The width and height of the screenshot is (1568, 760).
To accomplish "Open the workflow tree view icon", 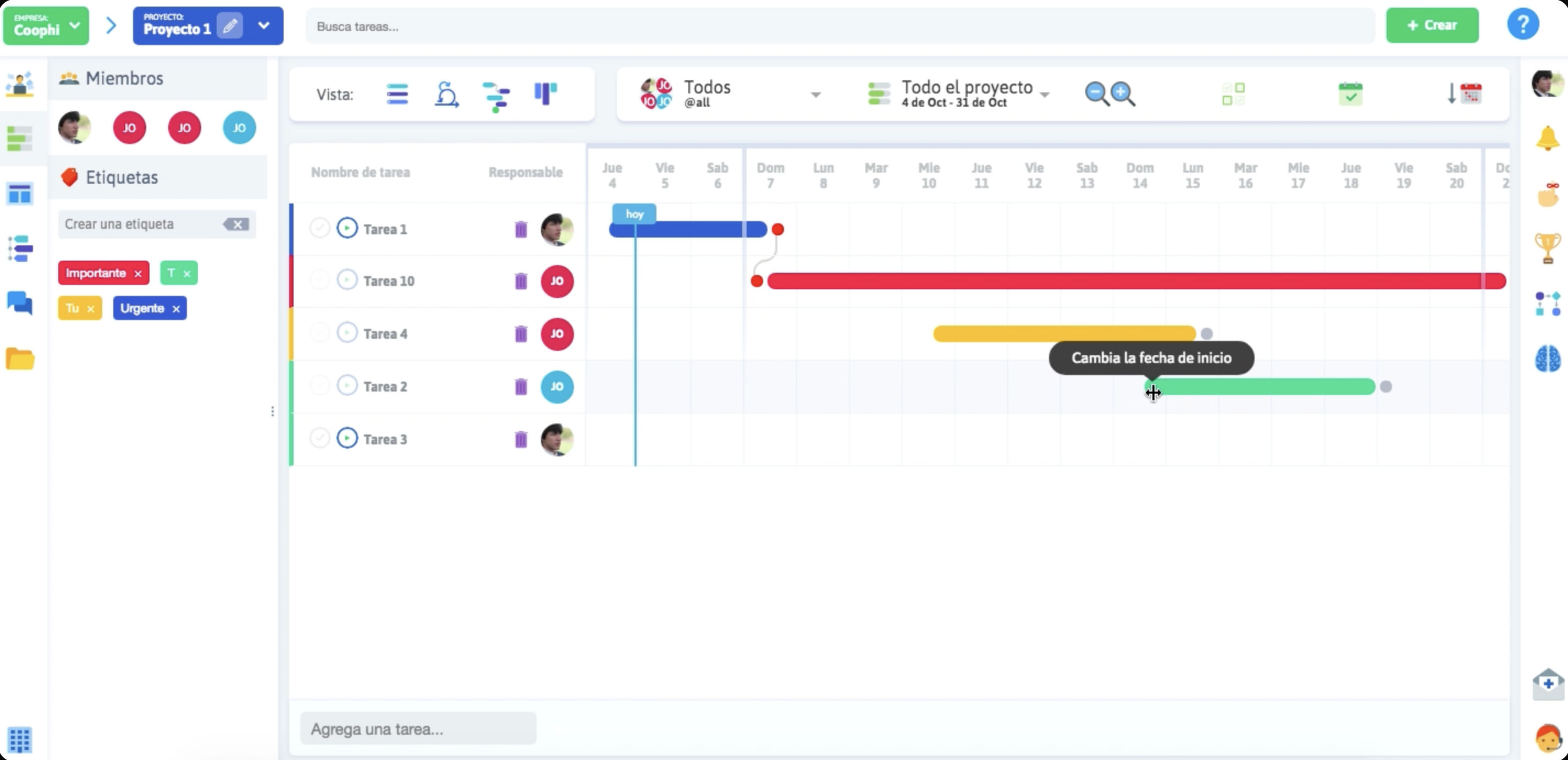I will [x=496, y=94].
